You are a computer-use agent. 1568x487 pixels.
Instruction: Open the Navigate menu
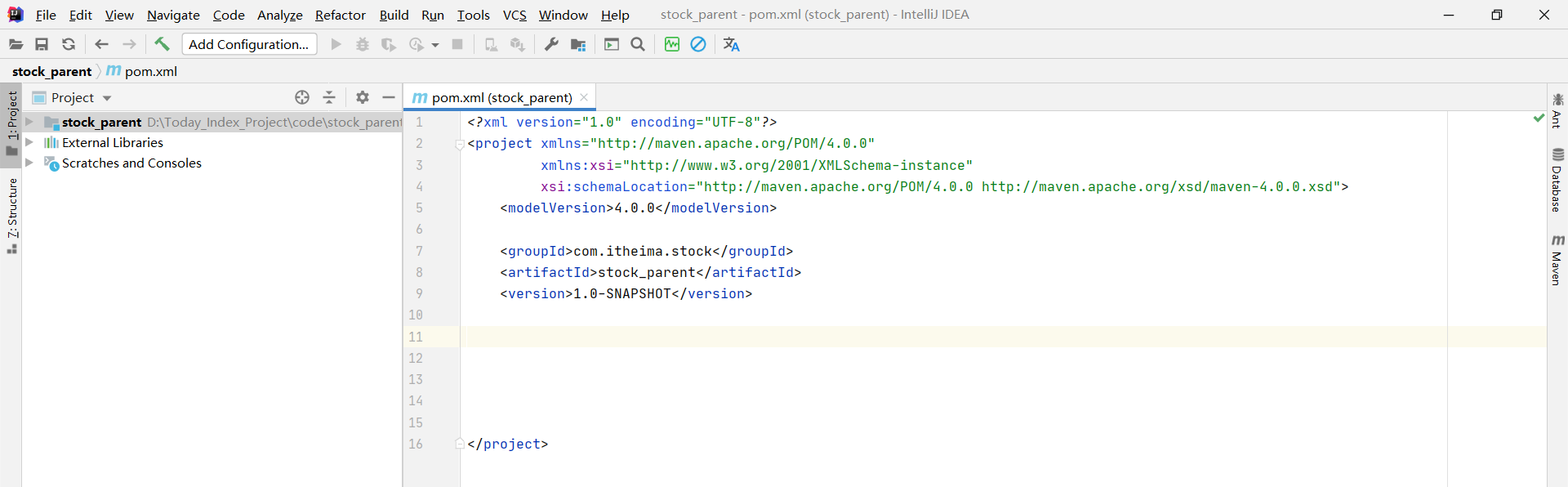pos(173,15)
